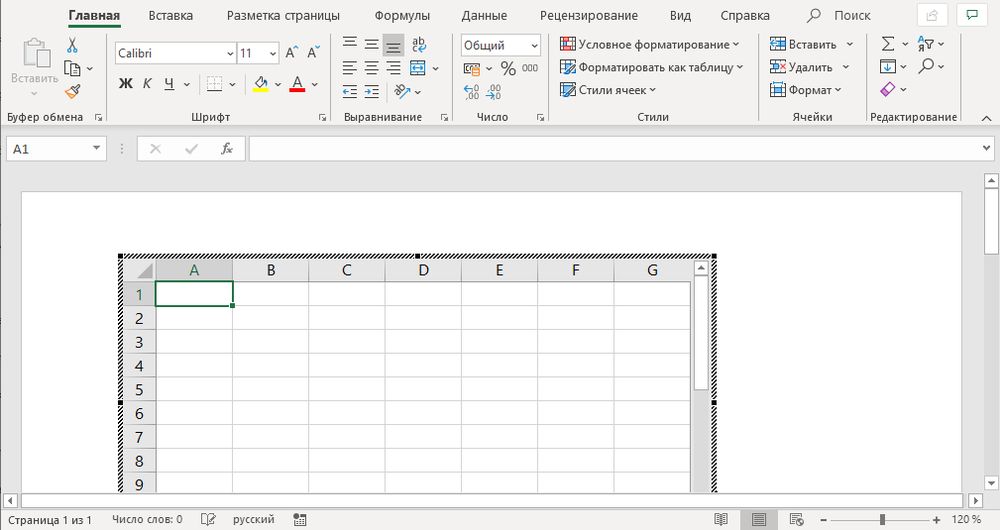Open the Вставка ribbon tab
Image resolution: width=1000 pixels, height=530 pixels.
tap(170, 16)
